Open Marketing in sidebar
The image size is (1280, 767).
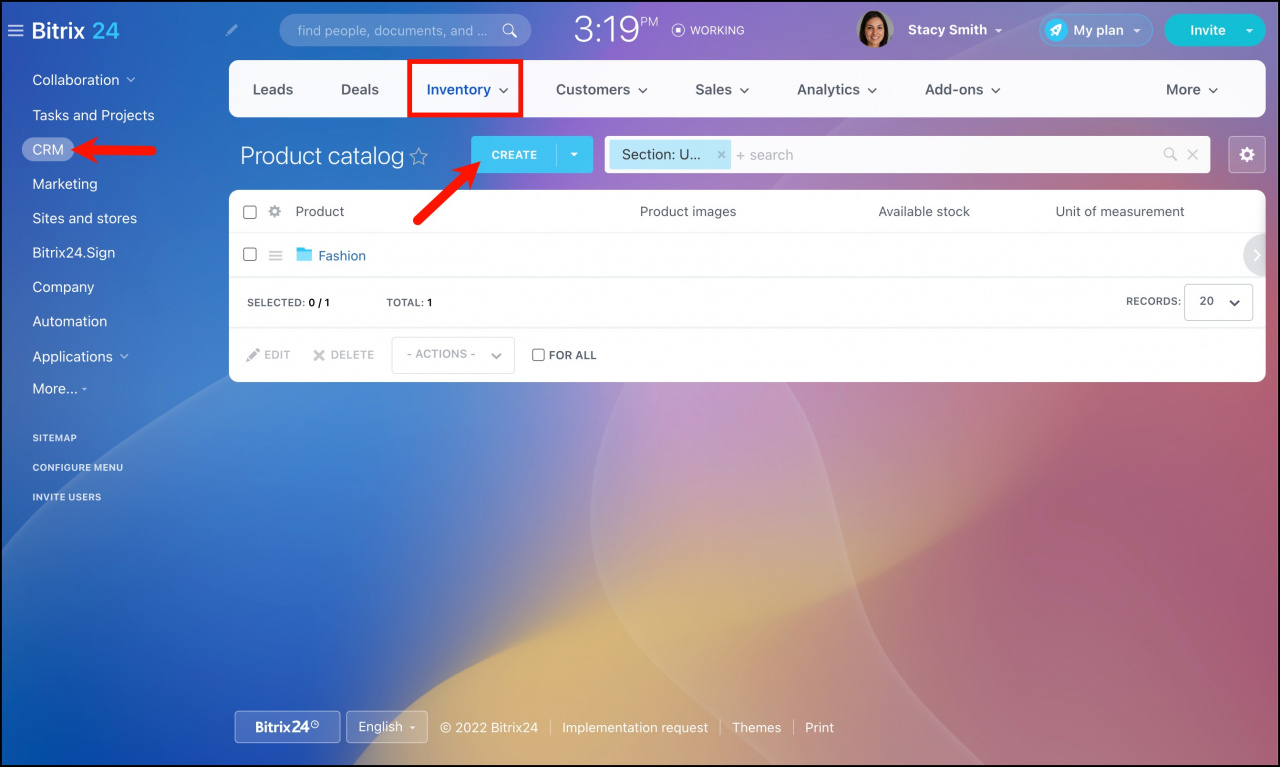click(x=65, y=184)
